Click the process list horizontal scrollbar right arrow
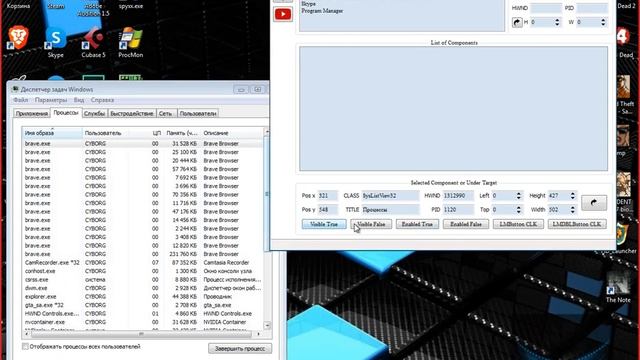 tap(258, 334)
